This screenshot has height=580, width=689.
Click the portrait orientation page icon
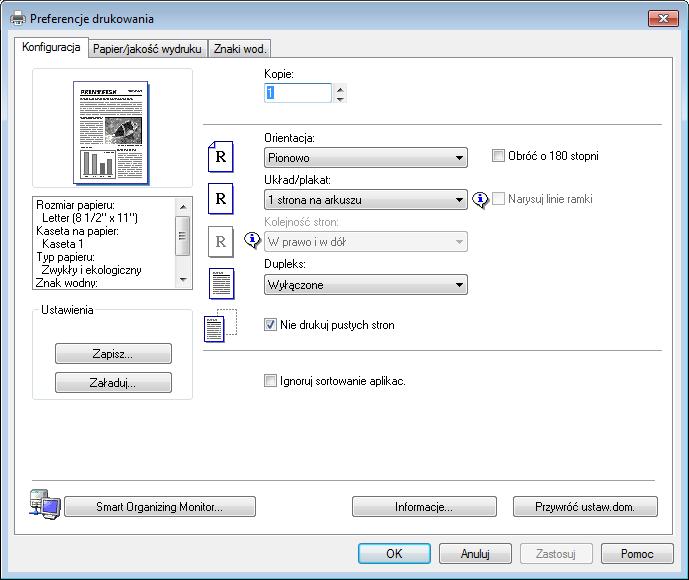coord(221,156)
